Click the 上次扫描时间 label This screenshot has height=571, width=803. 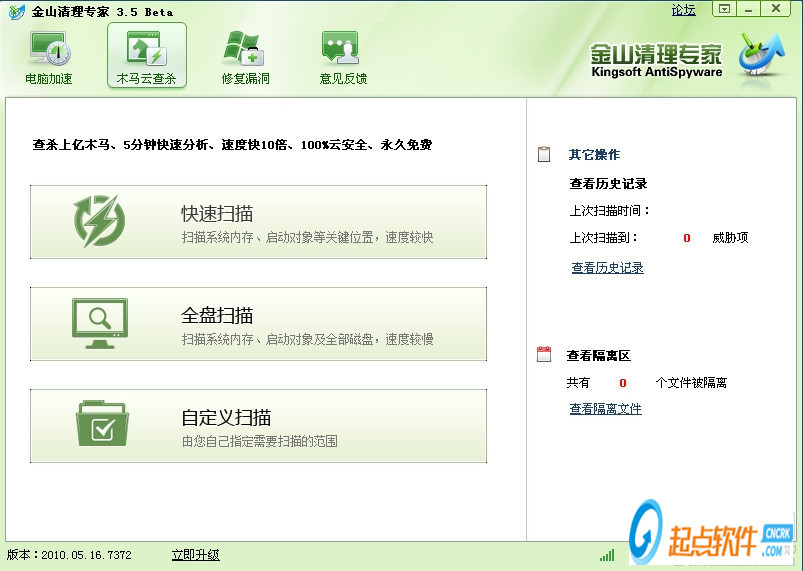pos(609,210)
